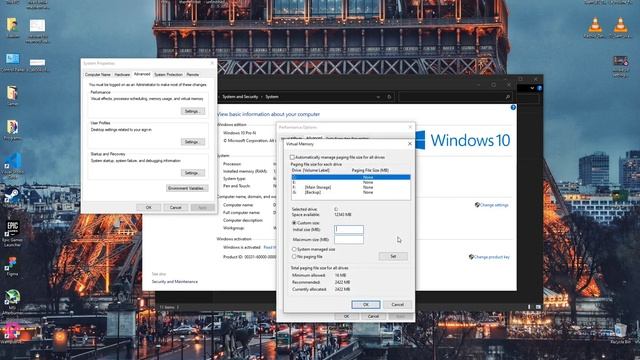This screenshot has height=360, width=640.
Task: Click Cancel in Performance Options behind dialog
Action: coord(373,316)
